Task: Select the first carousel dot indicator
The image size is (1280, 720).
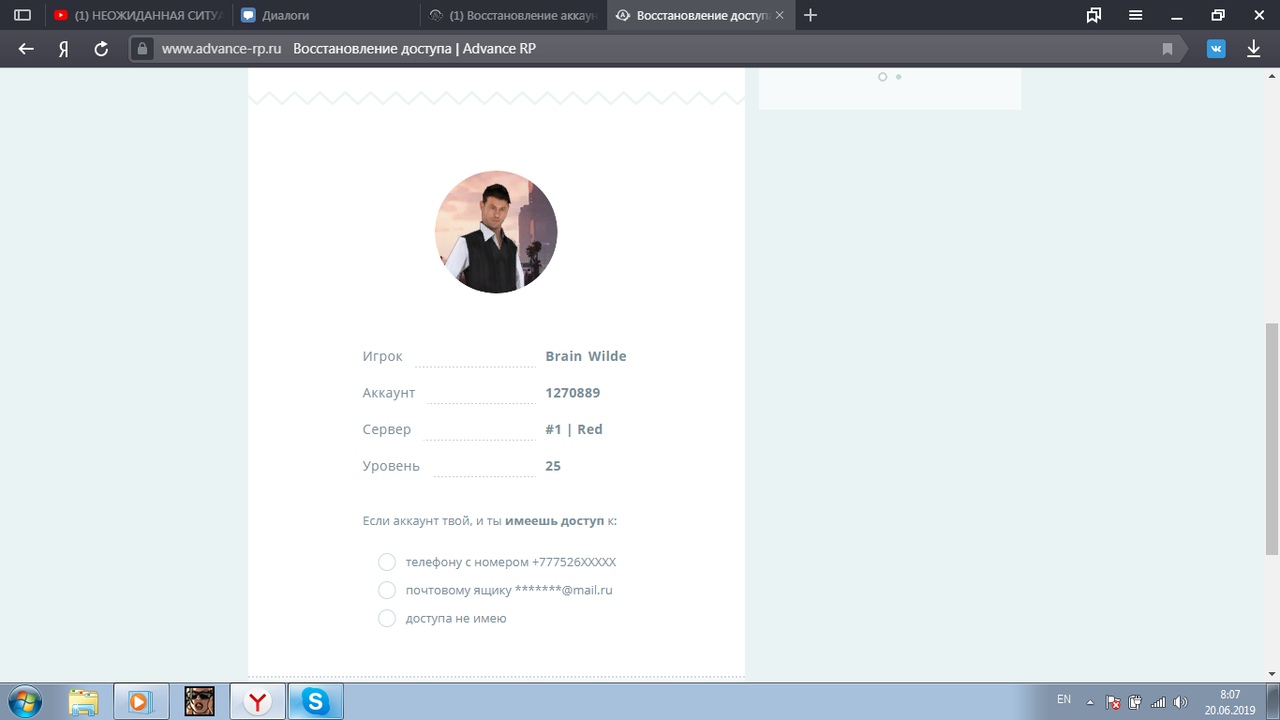Action: pos(882,77)
